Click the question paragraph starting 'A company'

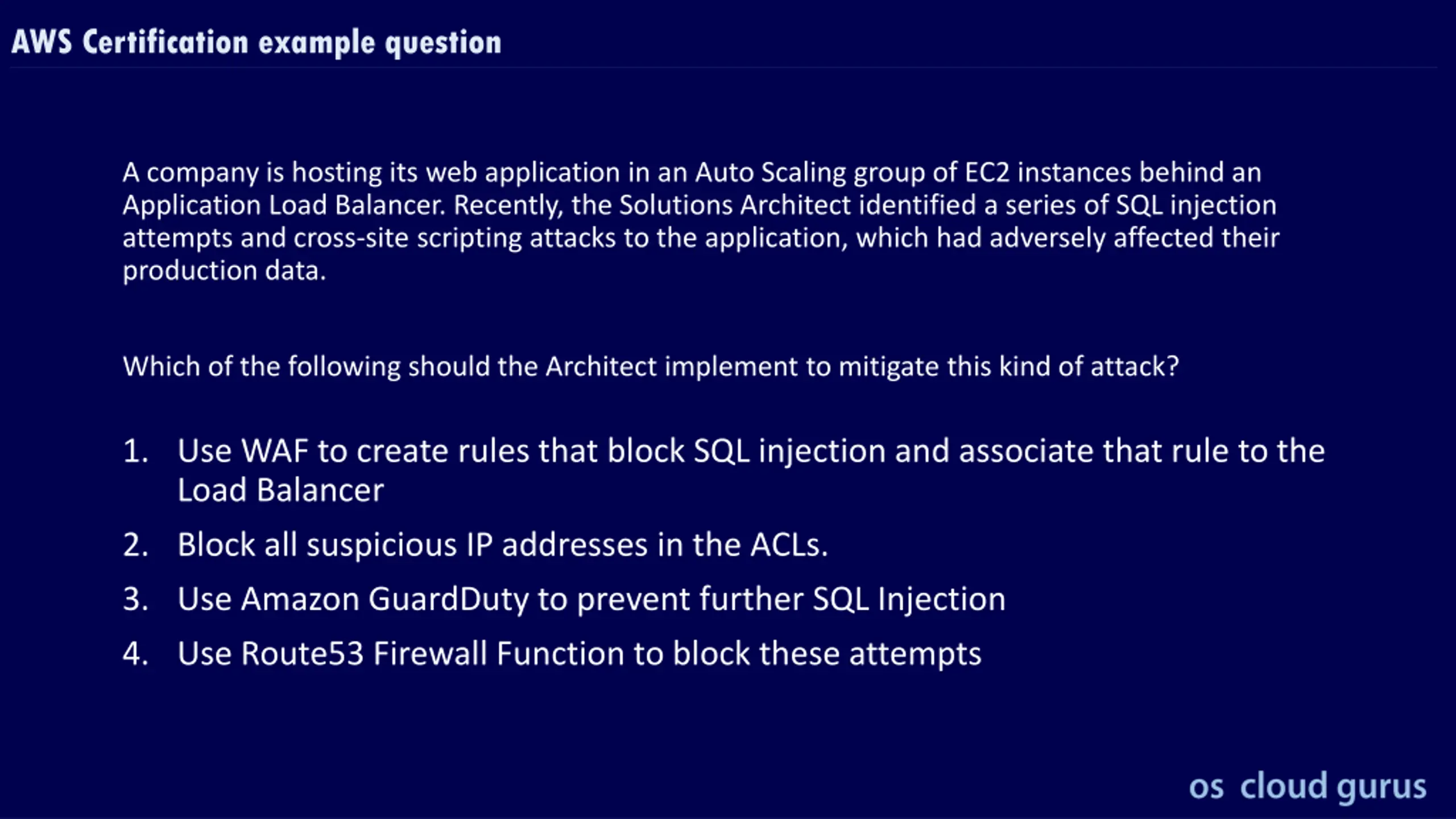tap(701, 221)
